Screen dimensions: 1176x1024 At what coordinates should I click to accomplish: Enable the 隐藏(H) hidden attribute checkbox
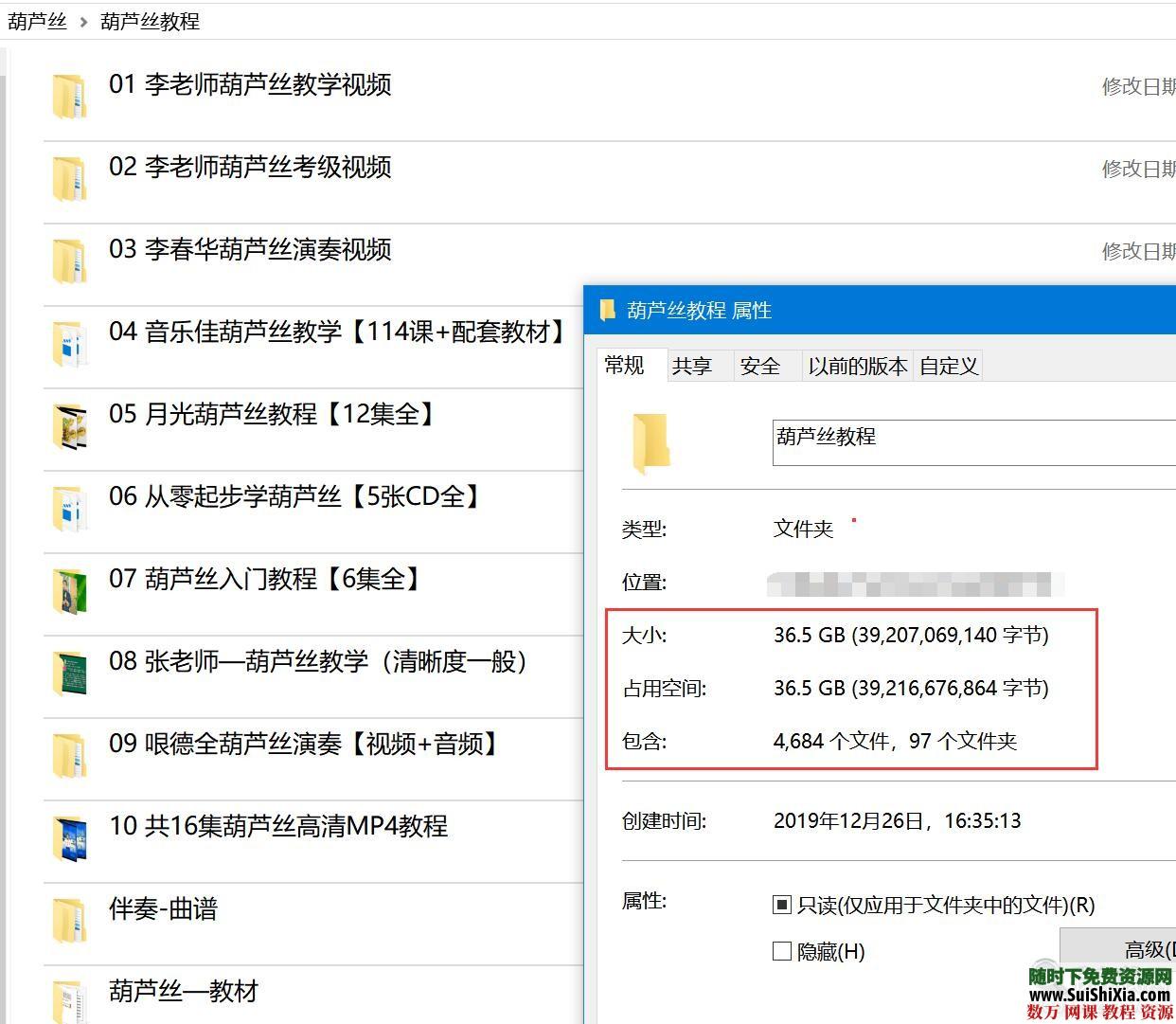tap(780, 951)
